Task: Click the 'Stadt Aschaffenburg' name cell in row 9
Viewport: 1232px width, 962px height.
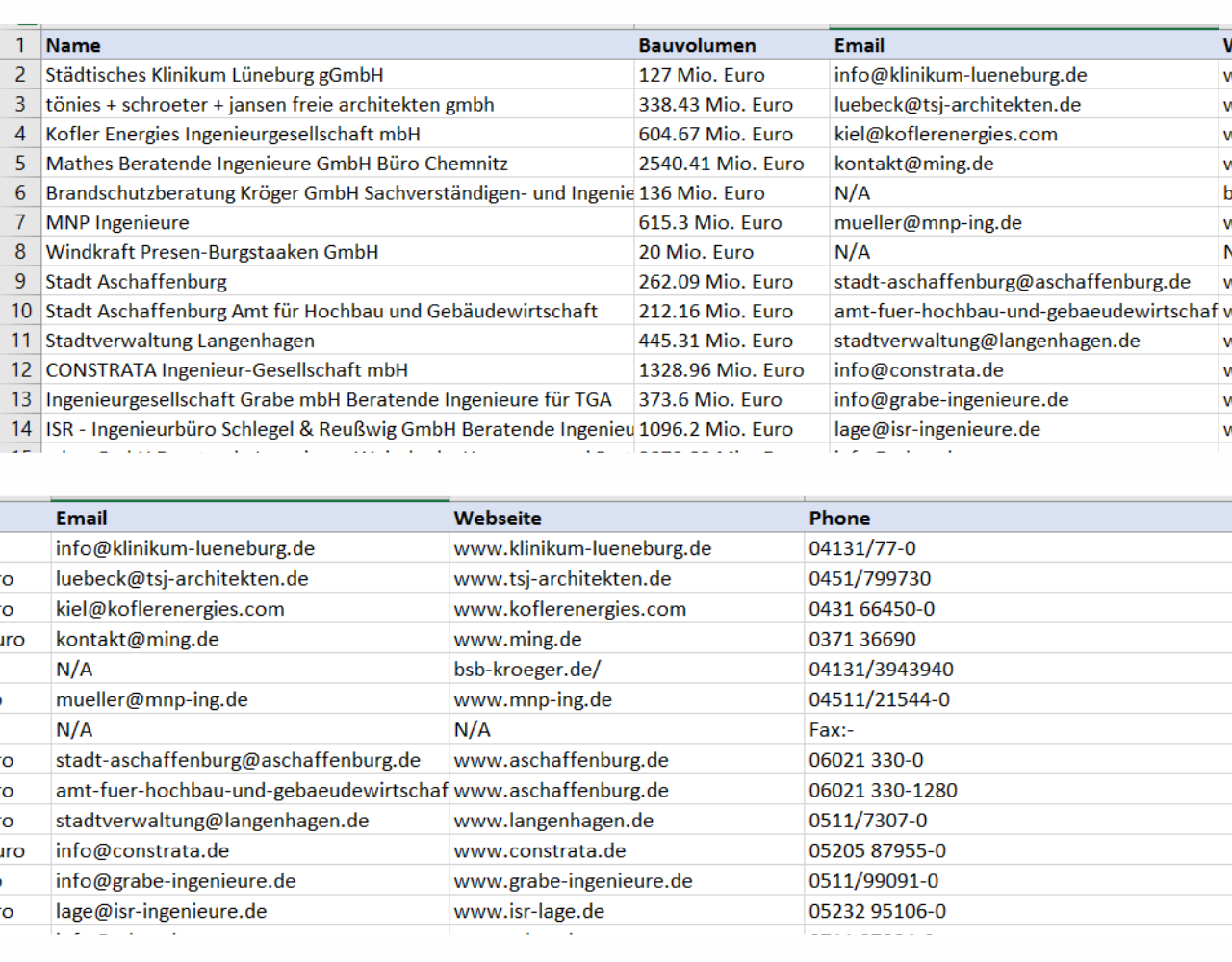Action: click(338, 282)
